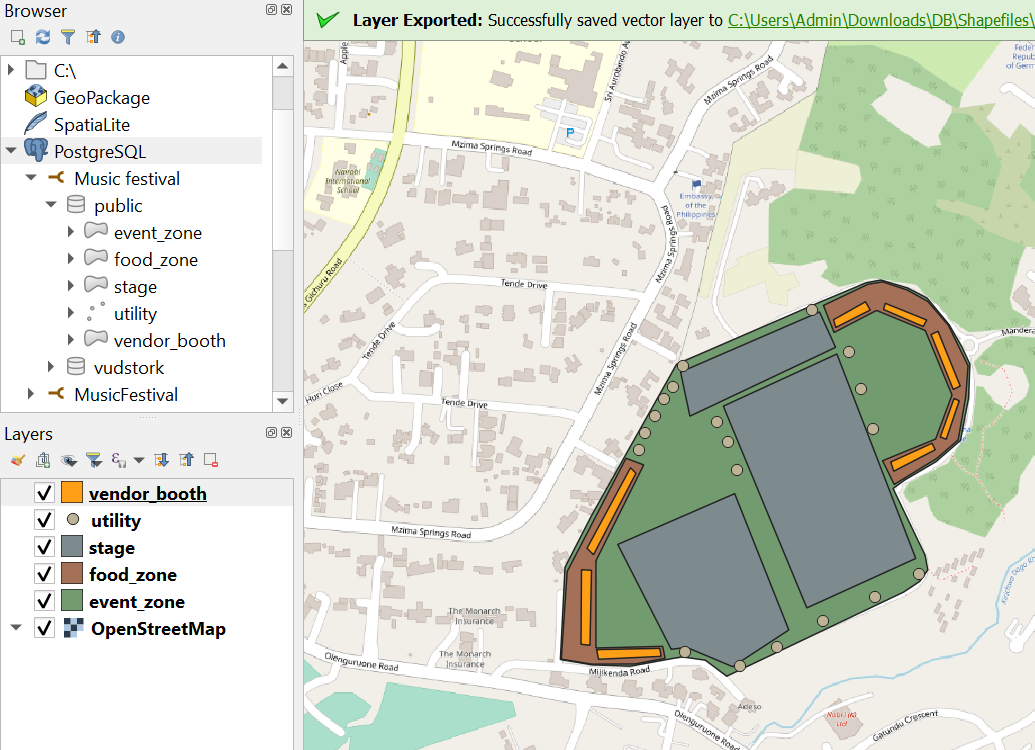
Task: Uncheck the OpenStreetMap layer visibility
Action: [x=42, y=628]
